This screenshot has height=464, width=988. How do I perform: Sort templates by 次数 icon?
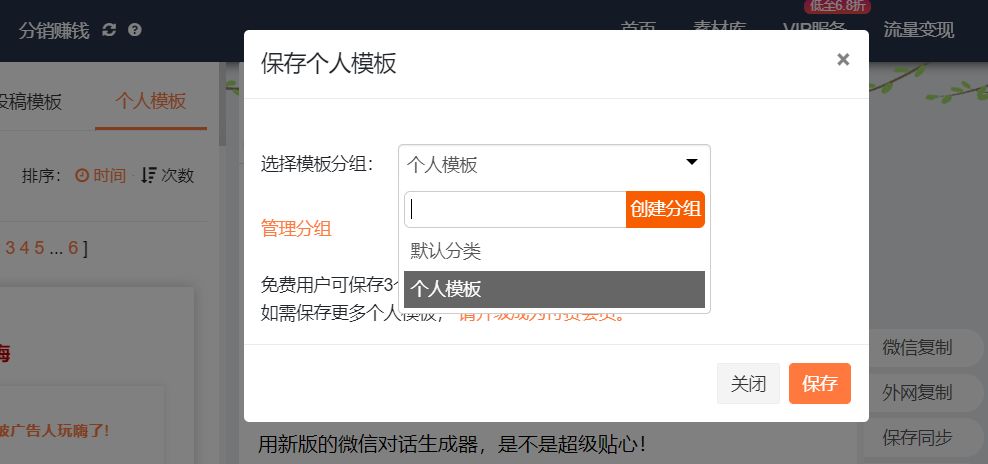tap(149, 175)
